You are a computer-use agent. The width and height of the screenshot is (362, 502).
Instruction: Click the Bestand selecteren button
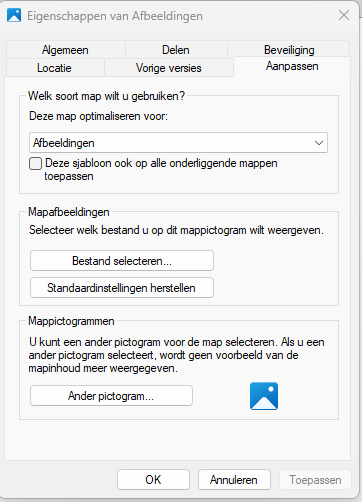pyautogui.click(x=122, y=261)
